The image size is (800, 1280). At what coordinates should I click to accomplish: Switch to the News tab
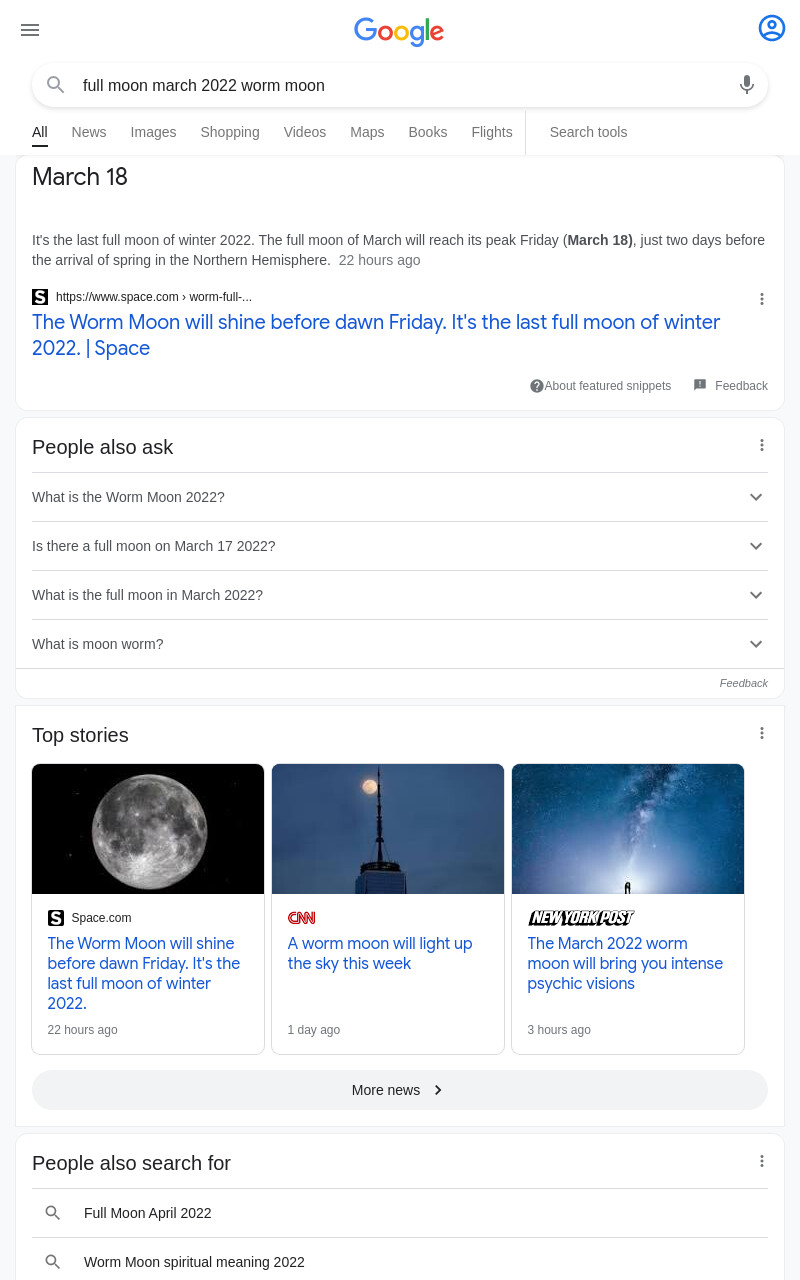click(89, 132)
